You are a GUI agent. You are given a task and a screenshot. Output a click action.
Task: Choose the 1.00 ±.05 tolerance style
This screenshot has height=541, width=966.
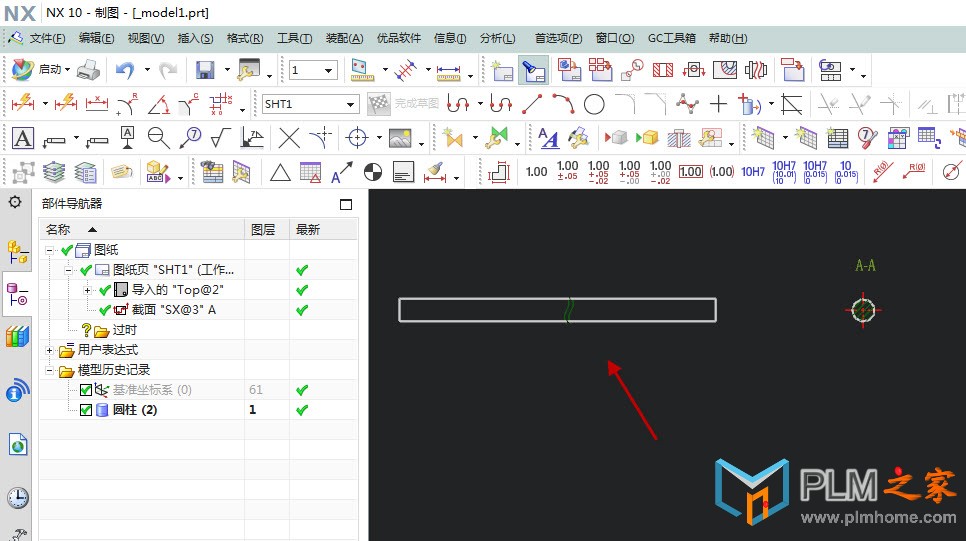[567, 172]
